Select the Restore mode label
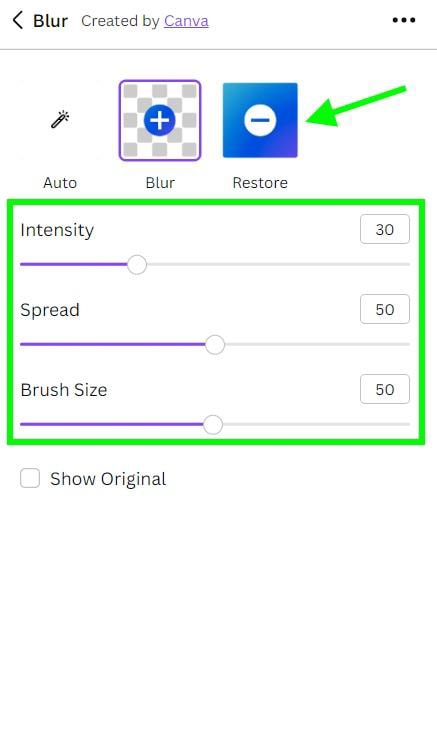Screen dimensions: 437x749 click(260, 182)
